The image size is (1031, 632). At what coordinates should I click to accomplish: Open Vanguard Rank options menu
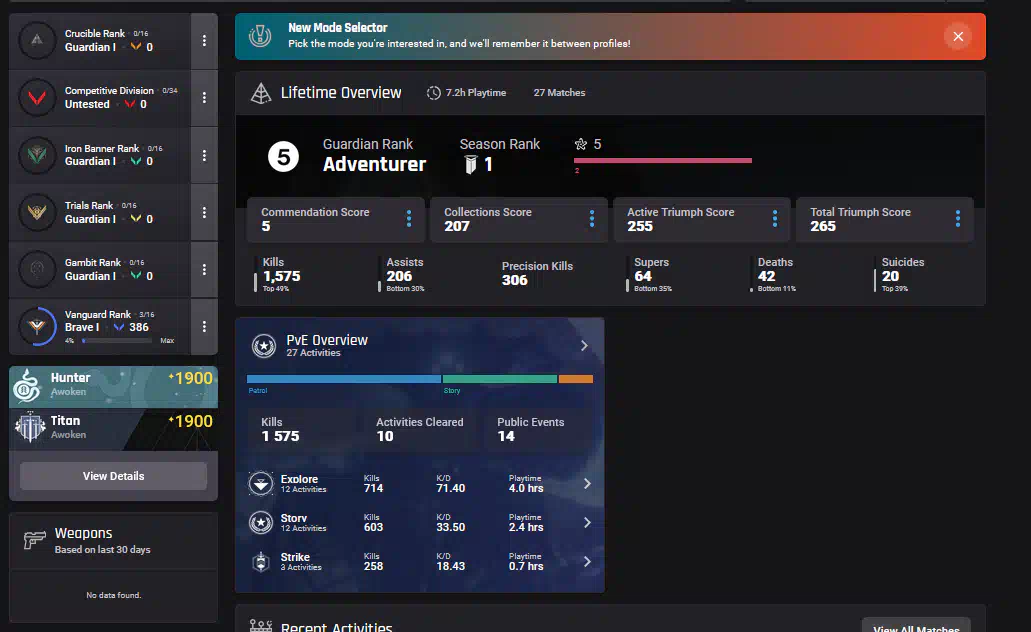tap(204, 327)
